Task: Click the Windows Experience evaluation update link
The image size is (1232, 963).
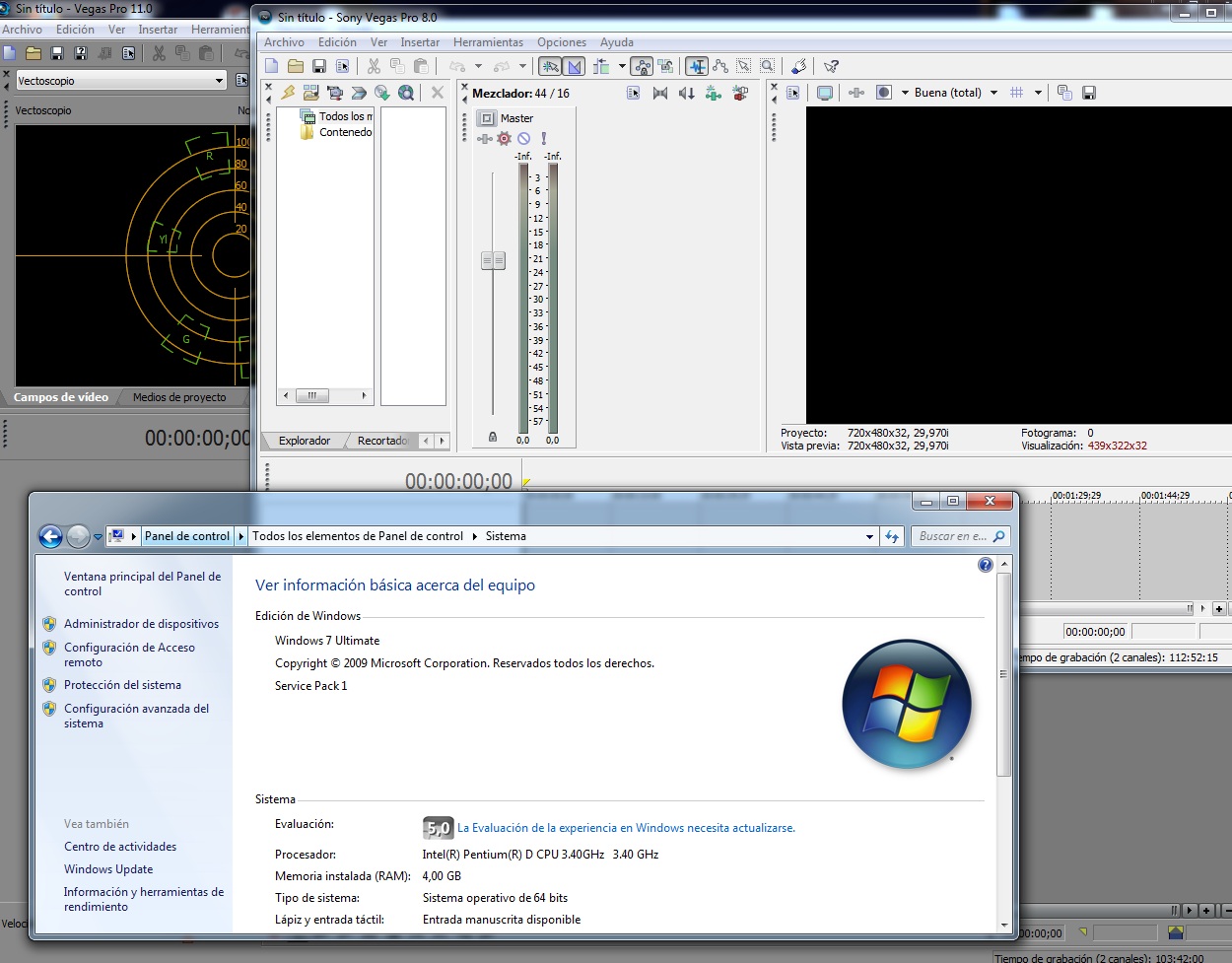Action: click(x=626, y=828)
